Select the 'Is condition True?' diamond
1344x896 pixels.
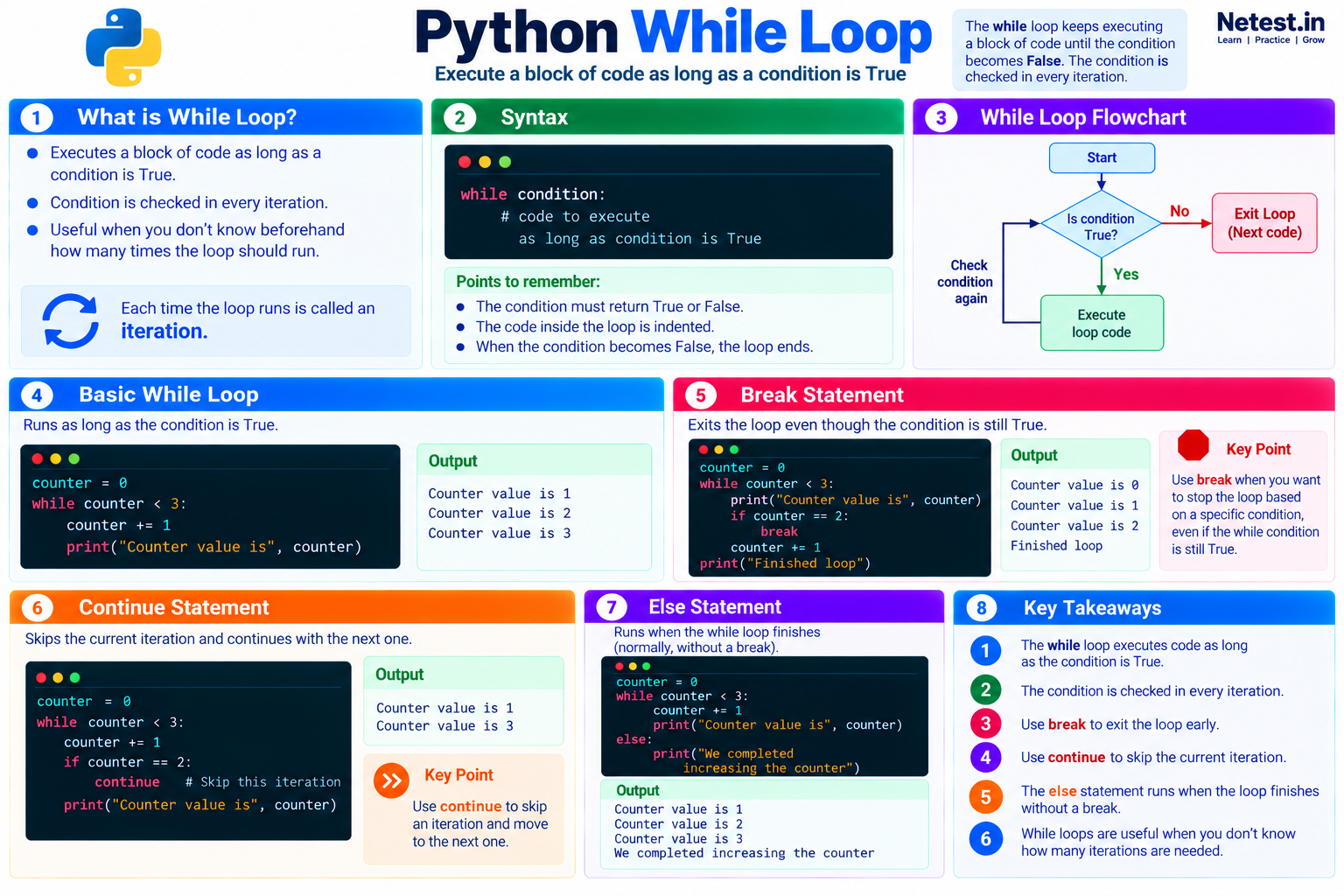pyautogui.click(x=1101, y=226)
